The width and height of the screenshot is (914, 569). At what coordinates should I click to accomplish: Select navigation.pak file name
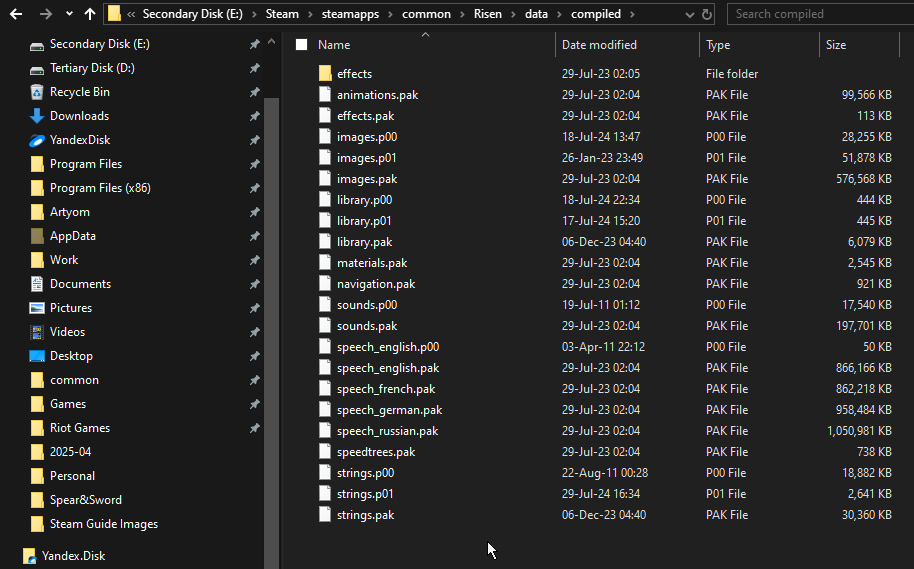(376, 284)
